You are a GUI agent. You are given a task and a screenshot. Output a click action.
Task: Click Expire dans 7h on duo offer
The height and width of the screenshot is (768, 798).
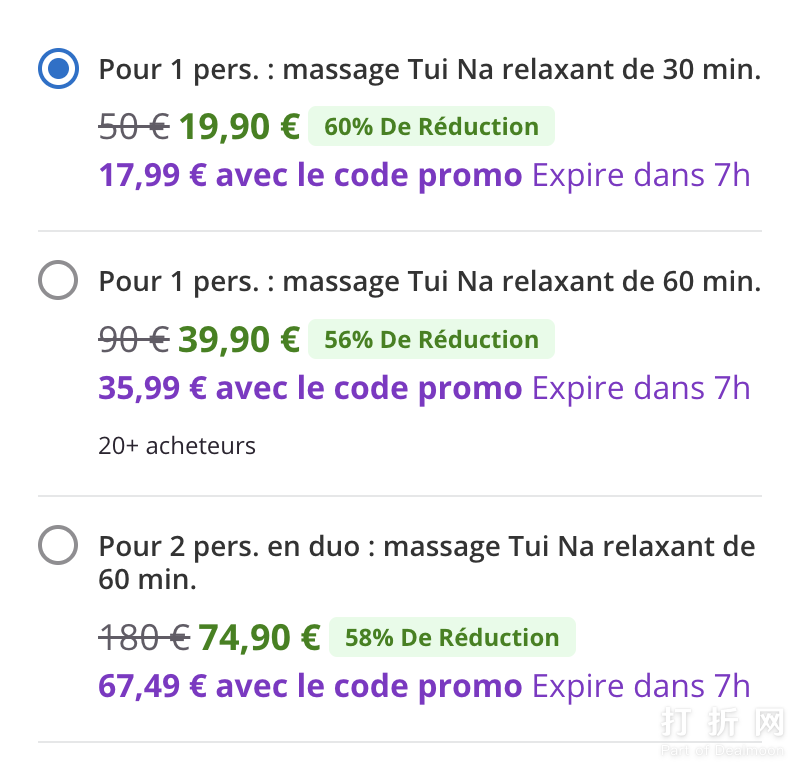[x=641, y=686]
